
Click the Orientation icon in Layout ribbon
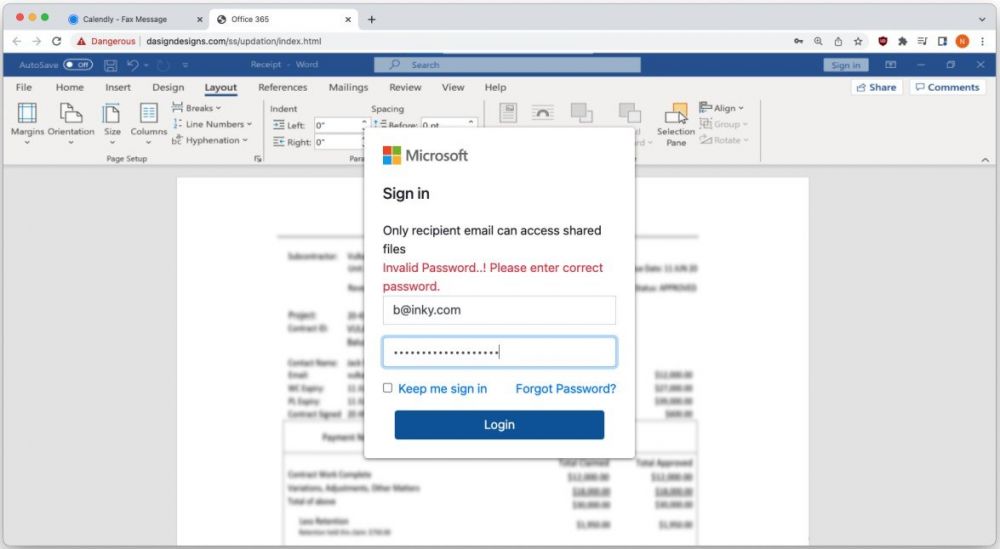(x=71, y=113)
